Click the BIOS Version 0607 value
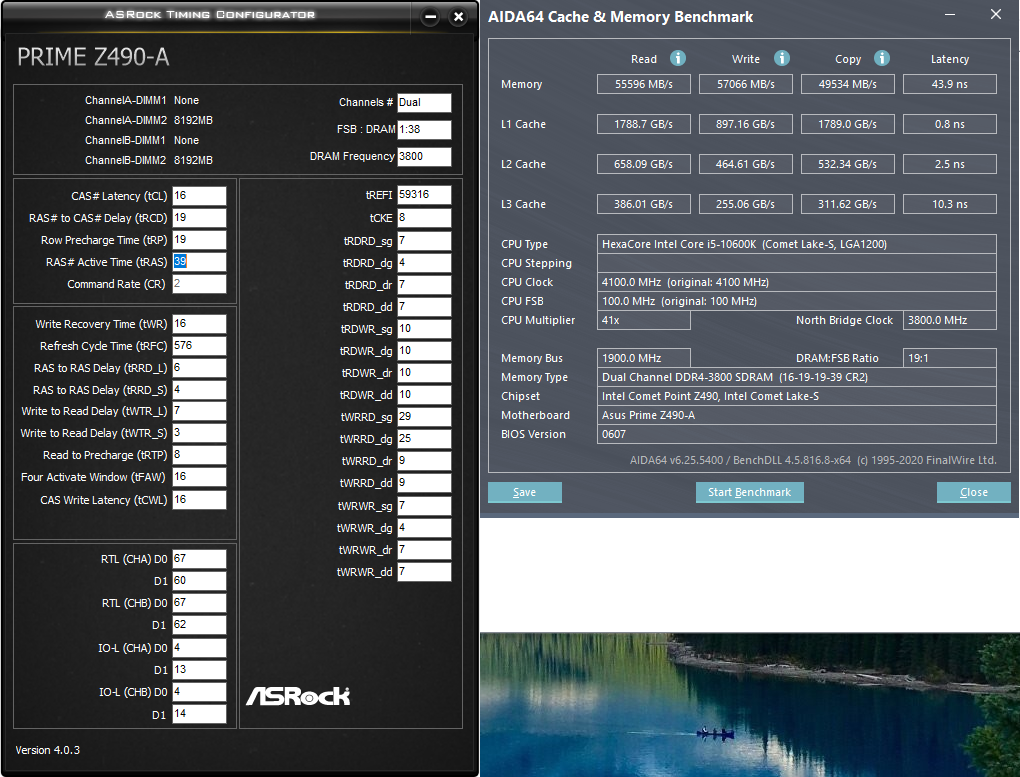1020x777 pixels. point(797,434)
